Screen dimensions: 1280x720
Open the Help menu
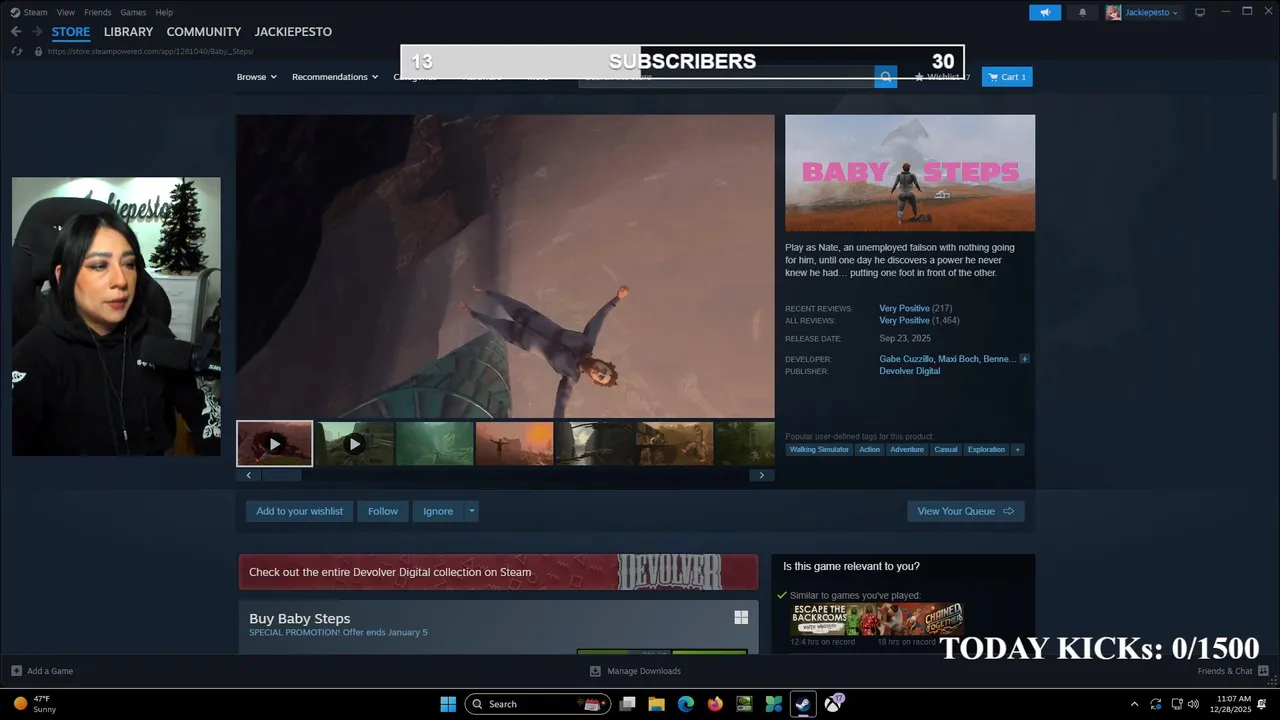[164, 12]
